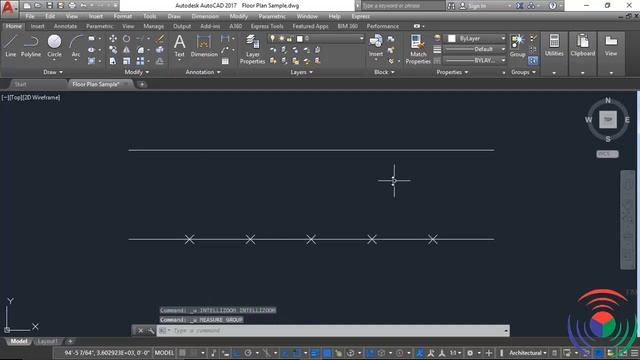Open the Format menu
The image size is (640, 360).
coord(122,16)
